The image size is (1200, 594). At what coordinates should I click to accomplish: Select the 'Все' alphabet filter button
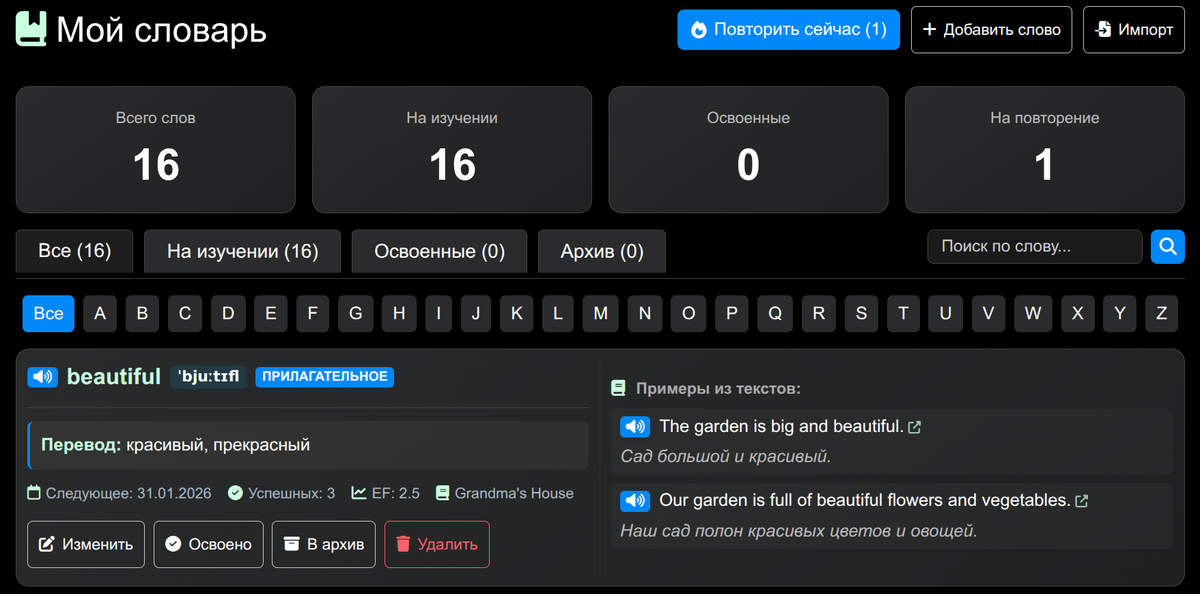coord(48,313)
